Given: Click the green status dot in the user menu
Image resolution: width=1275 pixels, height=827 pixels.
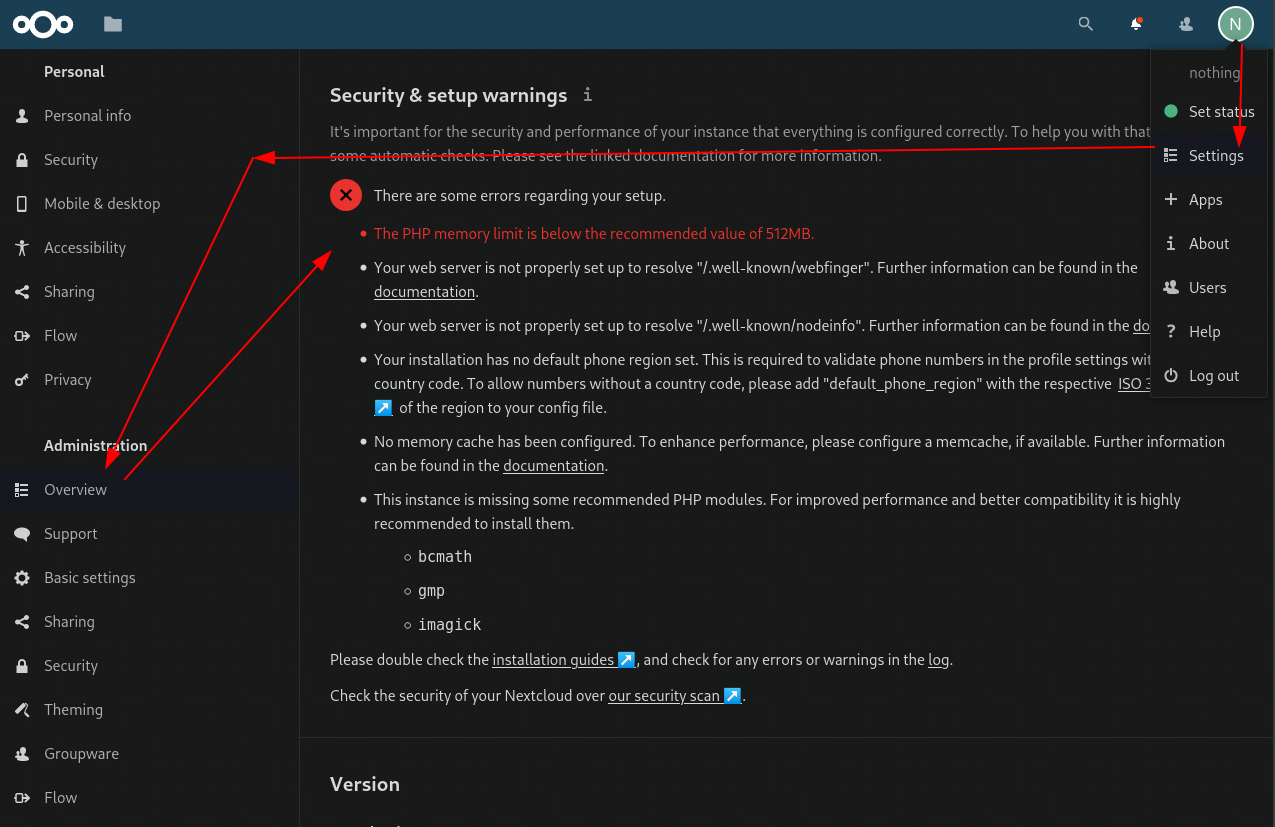Looking at the screenshot, I should pos(1171,112).
